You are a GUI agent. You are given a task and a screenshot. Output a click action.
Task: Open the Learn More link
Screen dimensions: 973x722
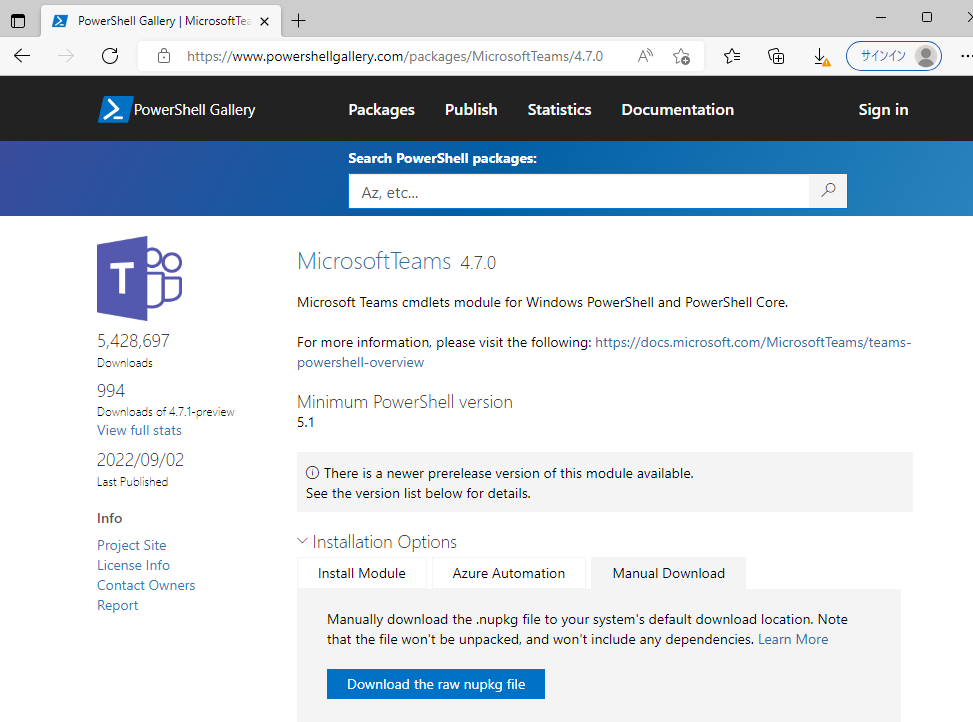pyautogui.click(x=793, y=640)
